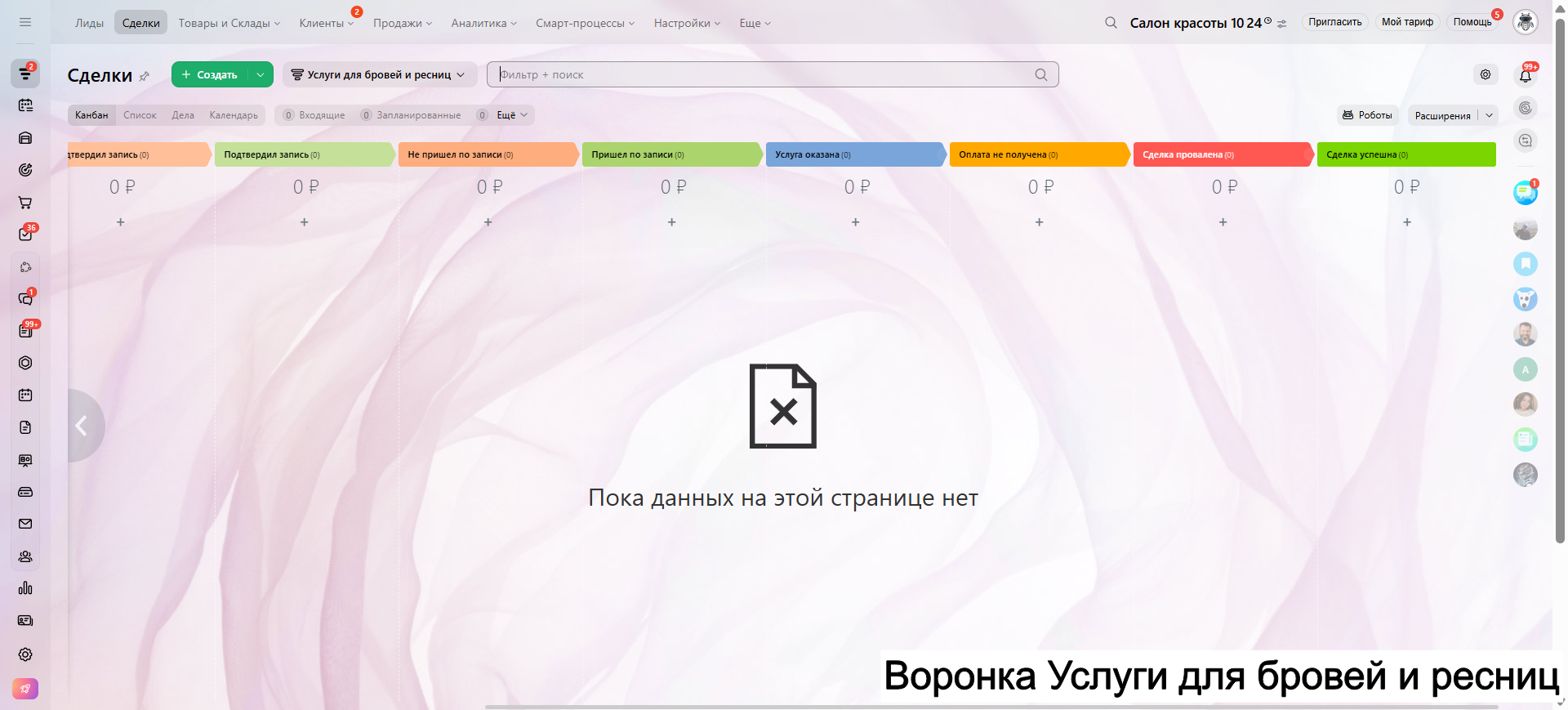
Task: Switch to the Канбан view
Action: (x=91, y=115)
